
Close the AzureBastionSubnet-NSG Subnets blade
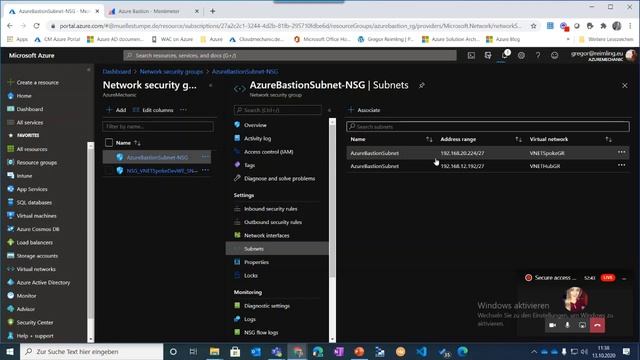(624, 85)
